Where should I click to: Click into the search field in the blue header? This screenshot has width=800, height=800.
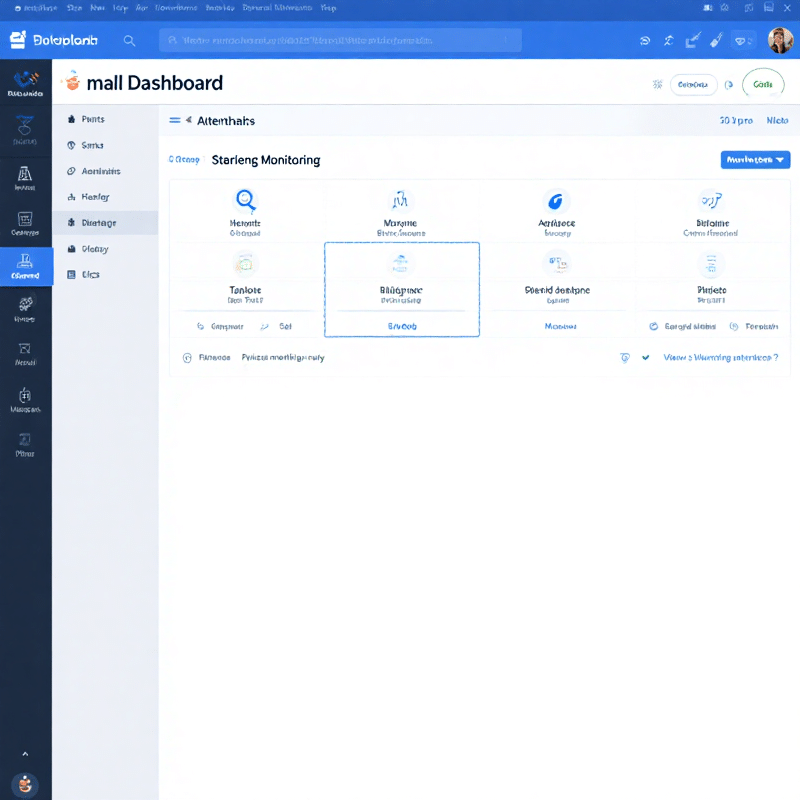(x=340, y=41)
